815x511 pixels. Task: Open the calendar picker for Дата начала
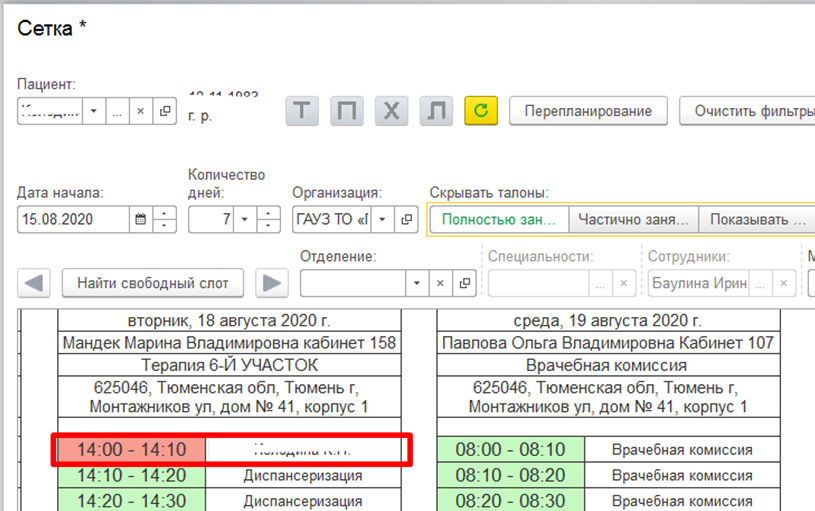point(140,219)
